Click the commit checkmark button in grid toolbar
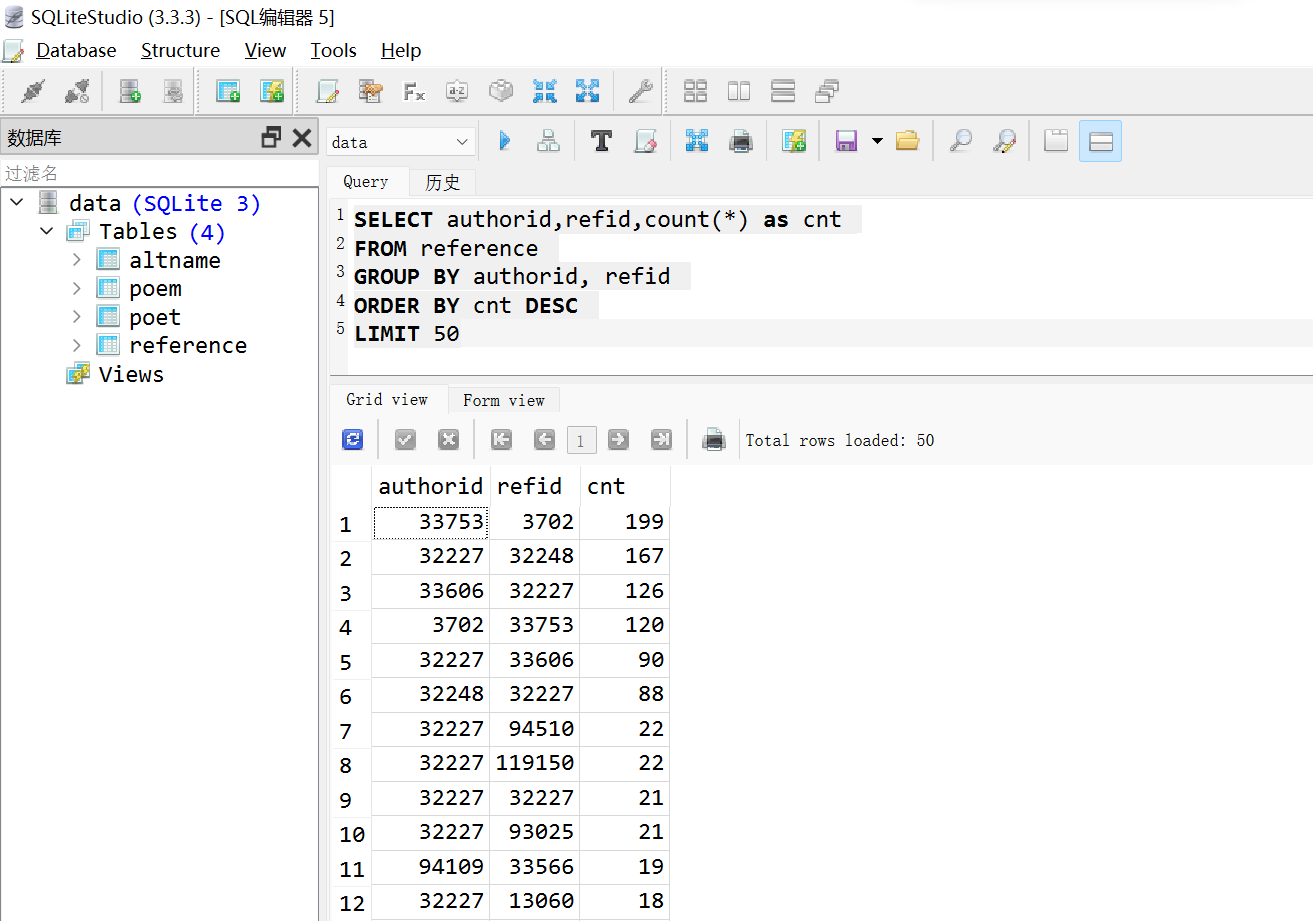 click(x=405, y=439)
